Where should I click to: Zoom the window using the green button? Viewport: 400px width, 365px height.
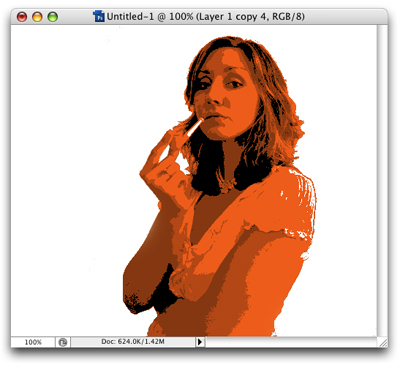click(53, 16)
